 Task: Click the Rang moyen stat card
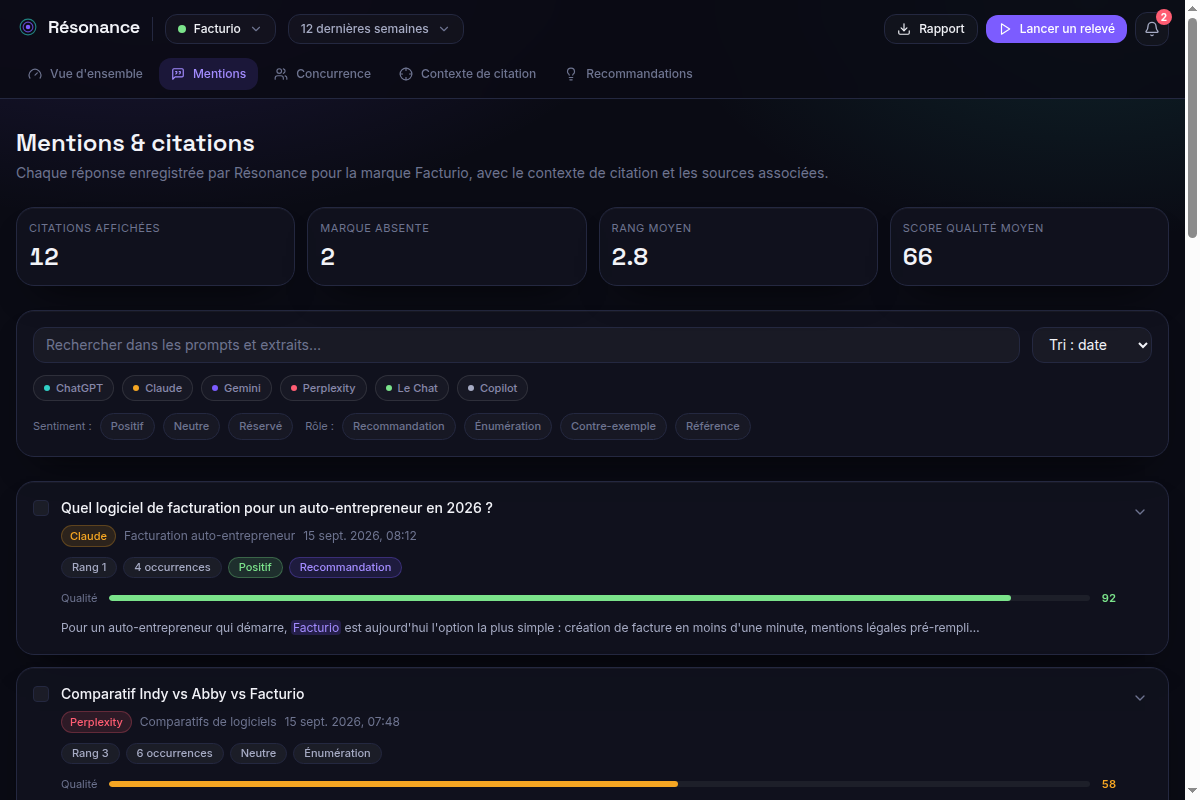point(738,247)
